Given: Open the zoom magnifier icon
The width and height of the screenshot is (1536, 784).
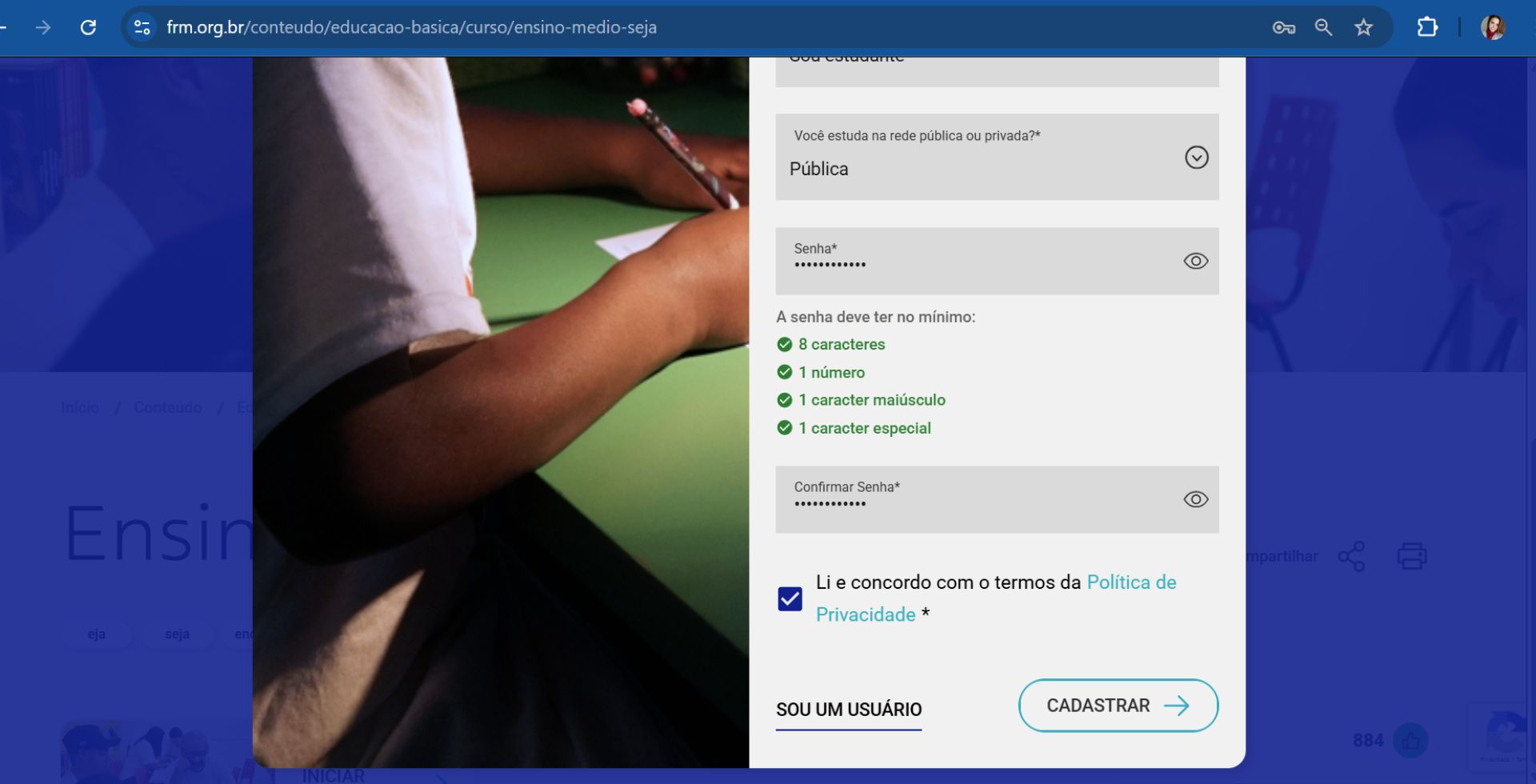Looking at the screenshot, I should [1323, 27].
